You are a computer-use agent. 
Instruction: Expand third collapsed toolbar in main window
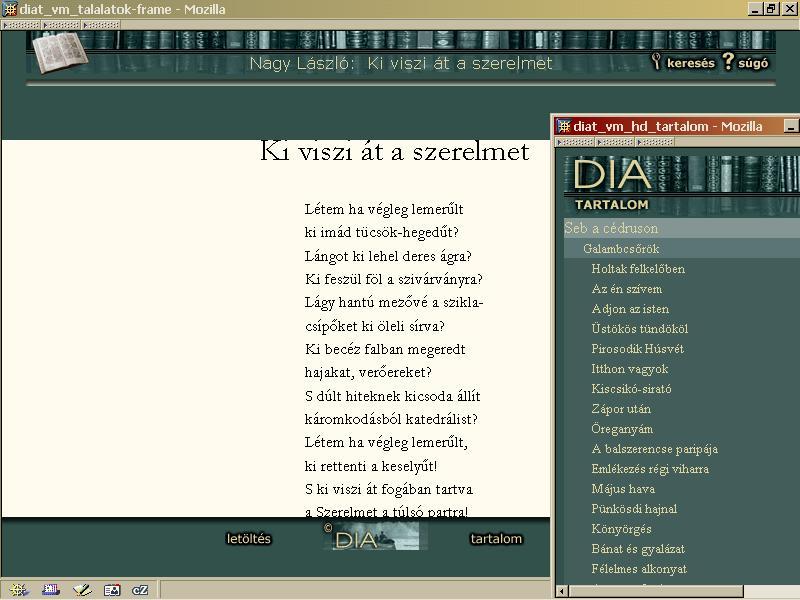point(101,24)
